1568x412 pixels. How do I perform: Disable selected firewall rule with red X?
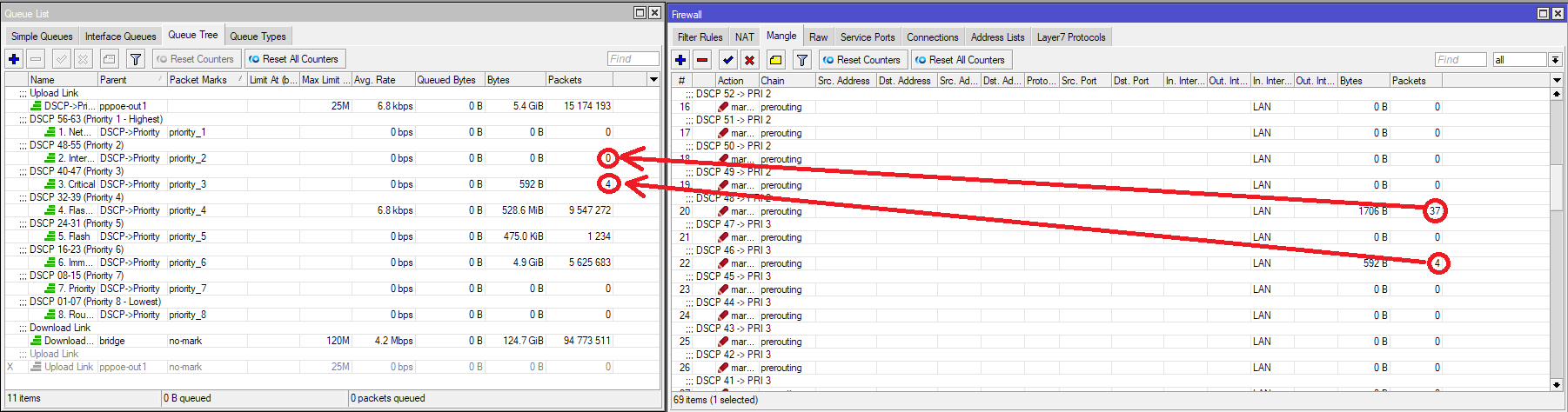pos(749,60)
